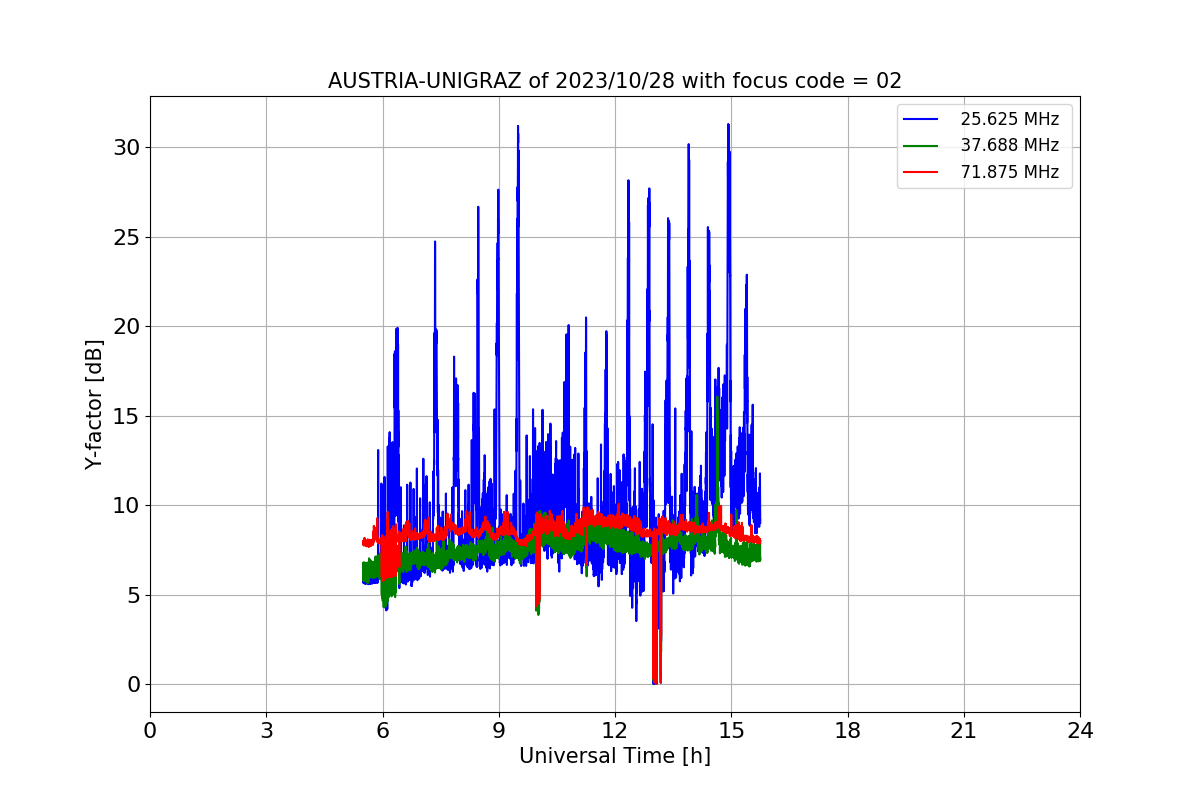The width and height of the screenshot is (1200, 800).
Task: Select the '71.875 MHz' legend label
Action: [1009, 172]
